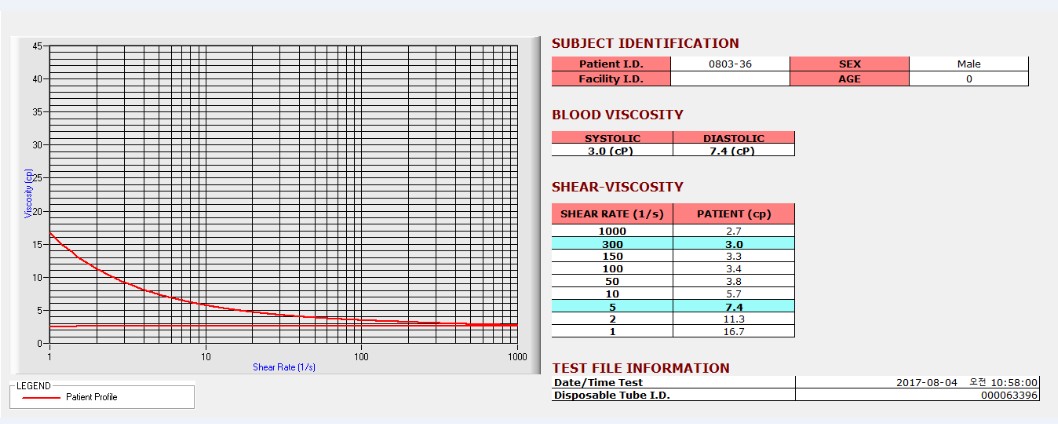Screen dimensions: 1058x424
Task: Select the highlighted shear rate 5 row
Action: 673,307
